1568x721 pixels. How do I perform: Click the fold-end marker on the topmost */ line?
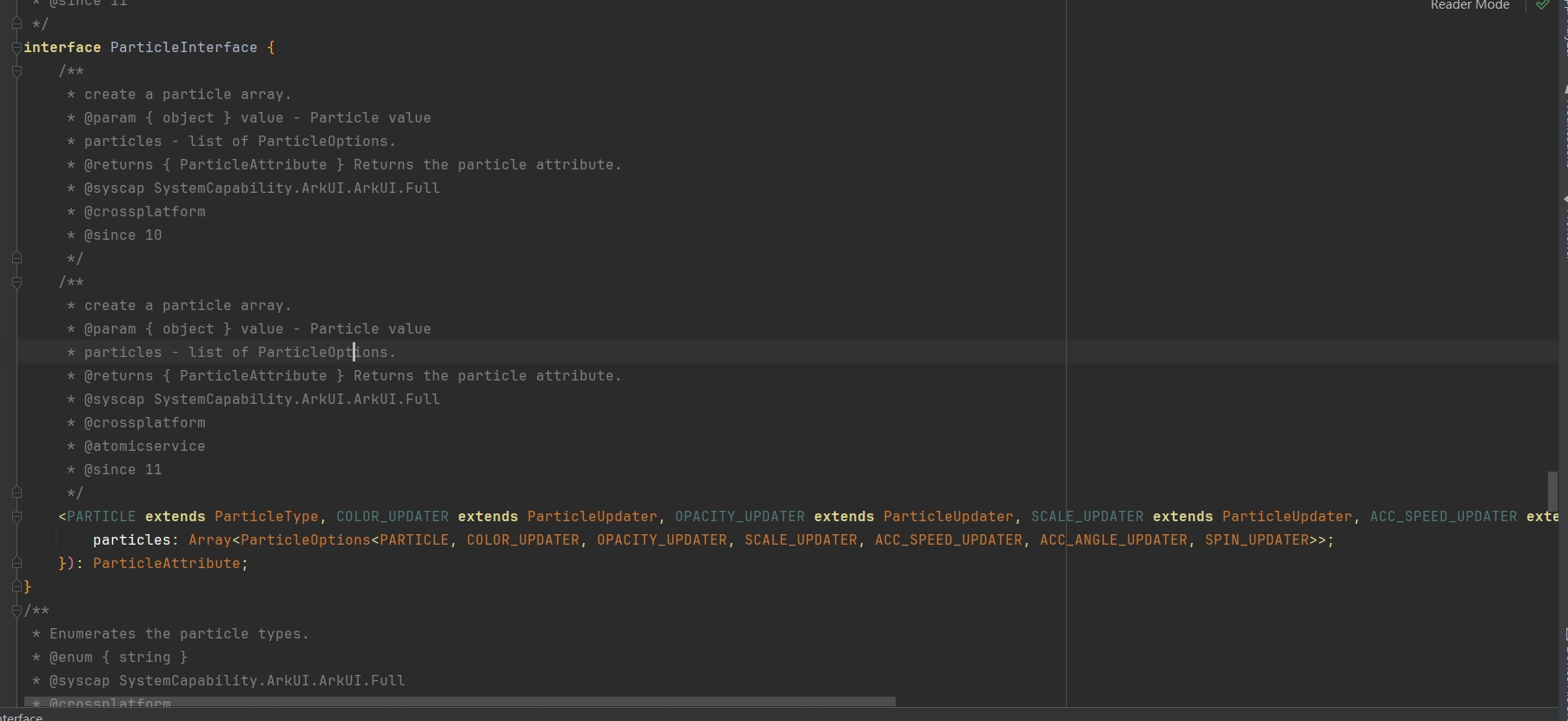pos(17,23)
